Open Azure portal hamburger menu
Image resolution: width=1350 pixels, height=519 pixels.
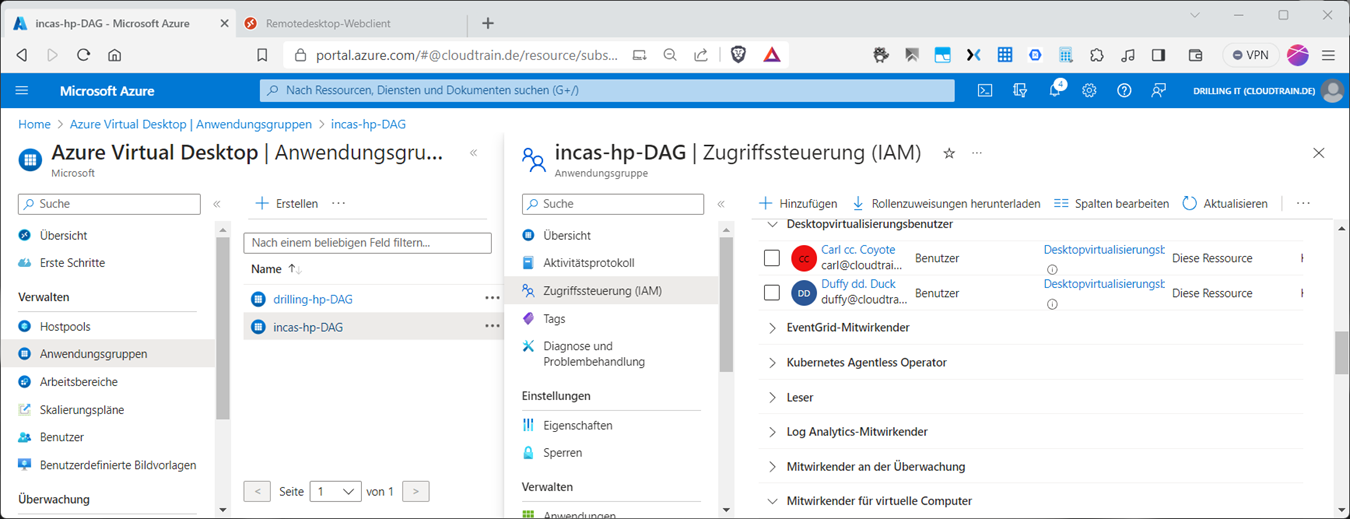click(x=22, y=90)
